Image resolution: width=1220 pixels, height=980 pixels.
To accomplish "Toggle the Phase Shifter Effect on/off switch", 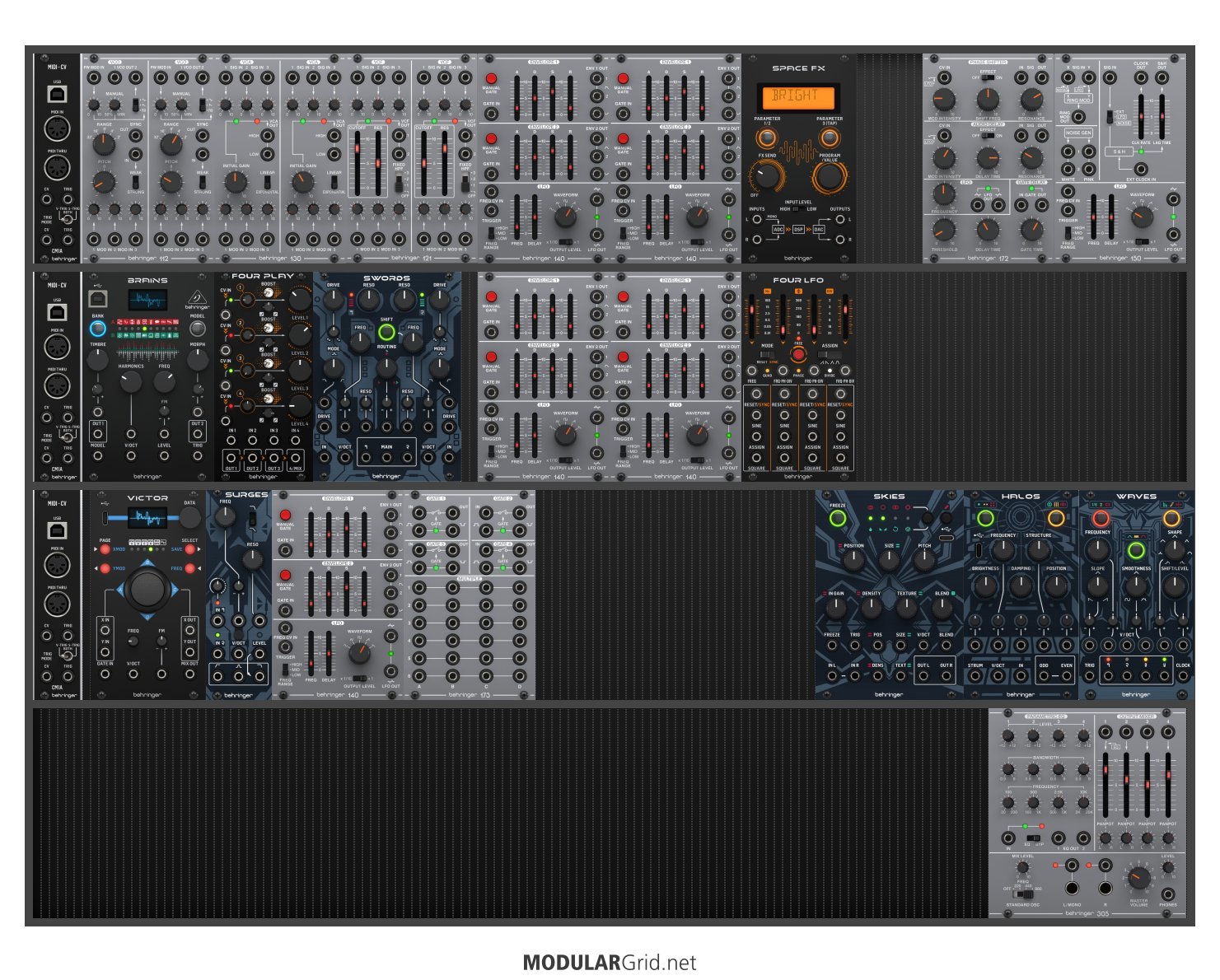I will pos(988,78).
